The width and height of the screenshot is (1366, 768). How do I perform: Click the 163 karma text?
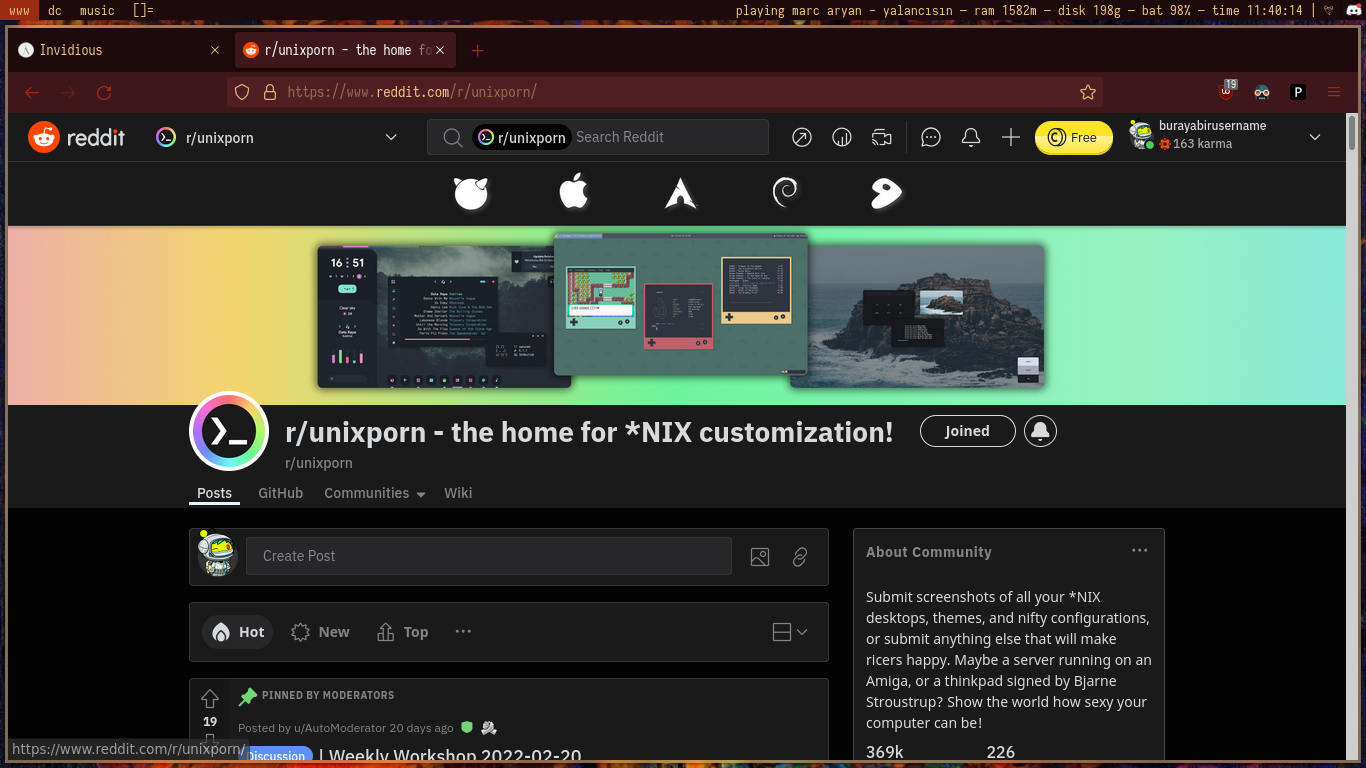1202,144
